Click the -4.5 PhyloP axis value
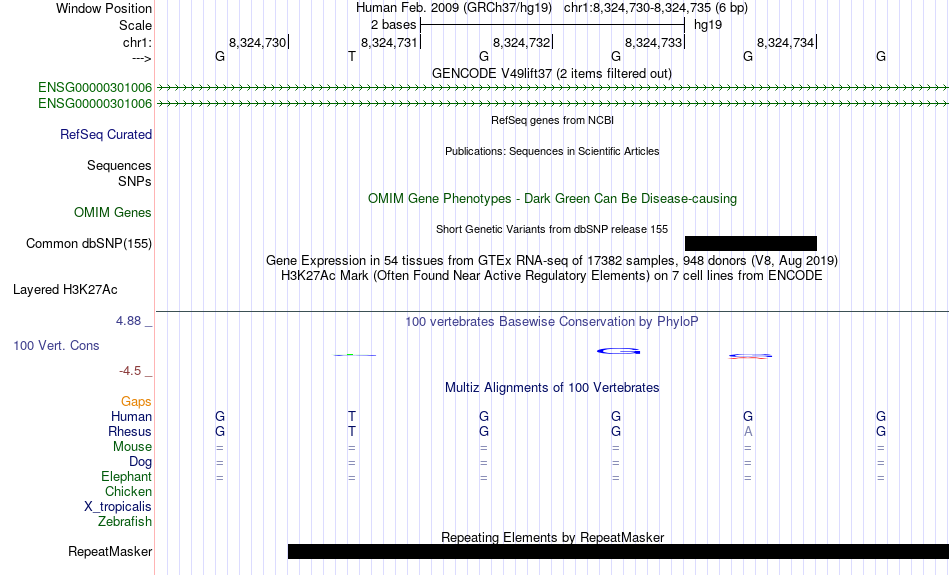 click(130, 371)
